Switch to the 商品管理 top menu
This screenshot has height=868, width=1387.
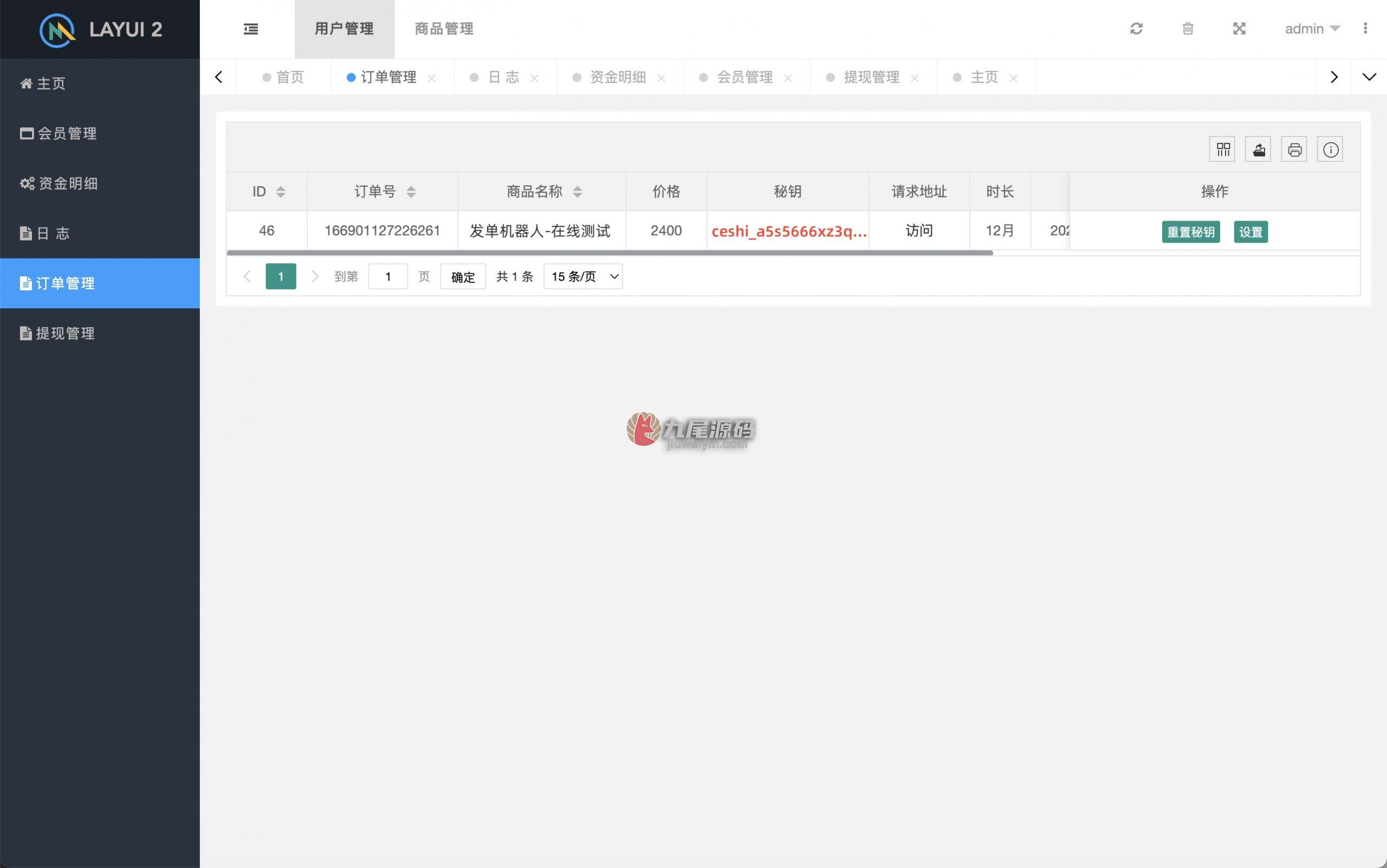pyautogui.click(x=444, y=29)
